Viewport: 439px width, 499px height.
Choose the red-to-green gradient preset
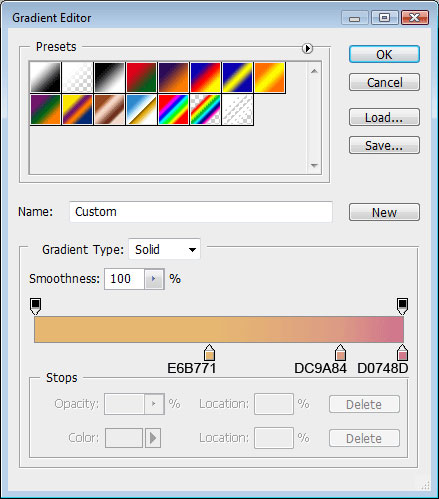click(x=141, y=77)
